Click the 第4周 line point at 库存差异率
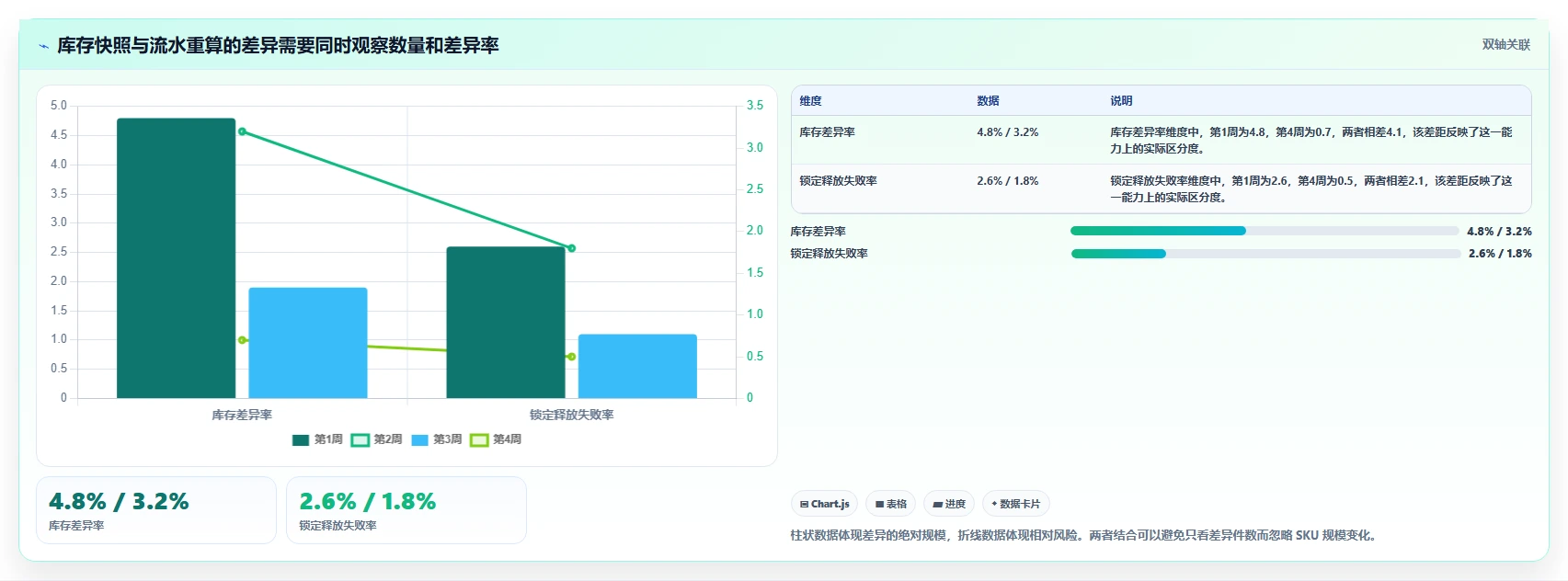Viewport: 1568px width, 581px height. pyautogui.click(x=242, y=340)
